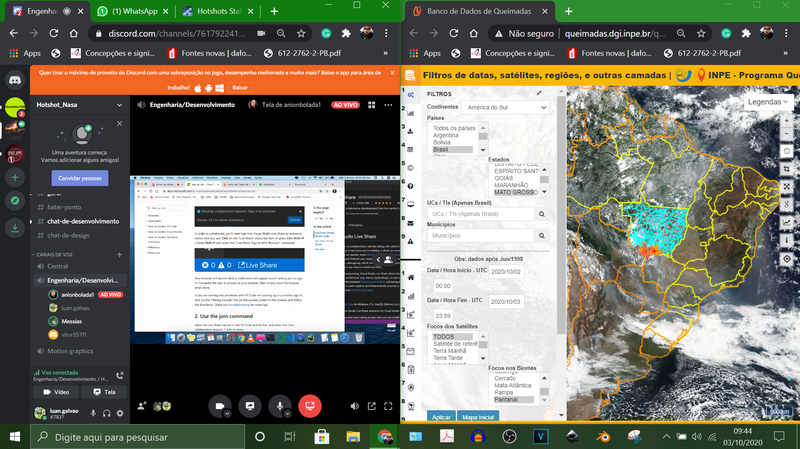This screenshot has width=800, height=449.
Task: Open Explore public servers compass icon
Action: pos(15,201)
